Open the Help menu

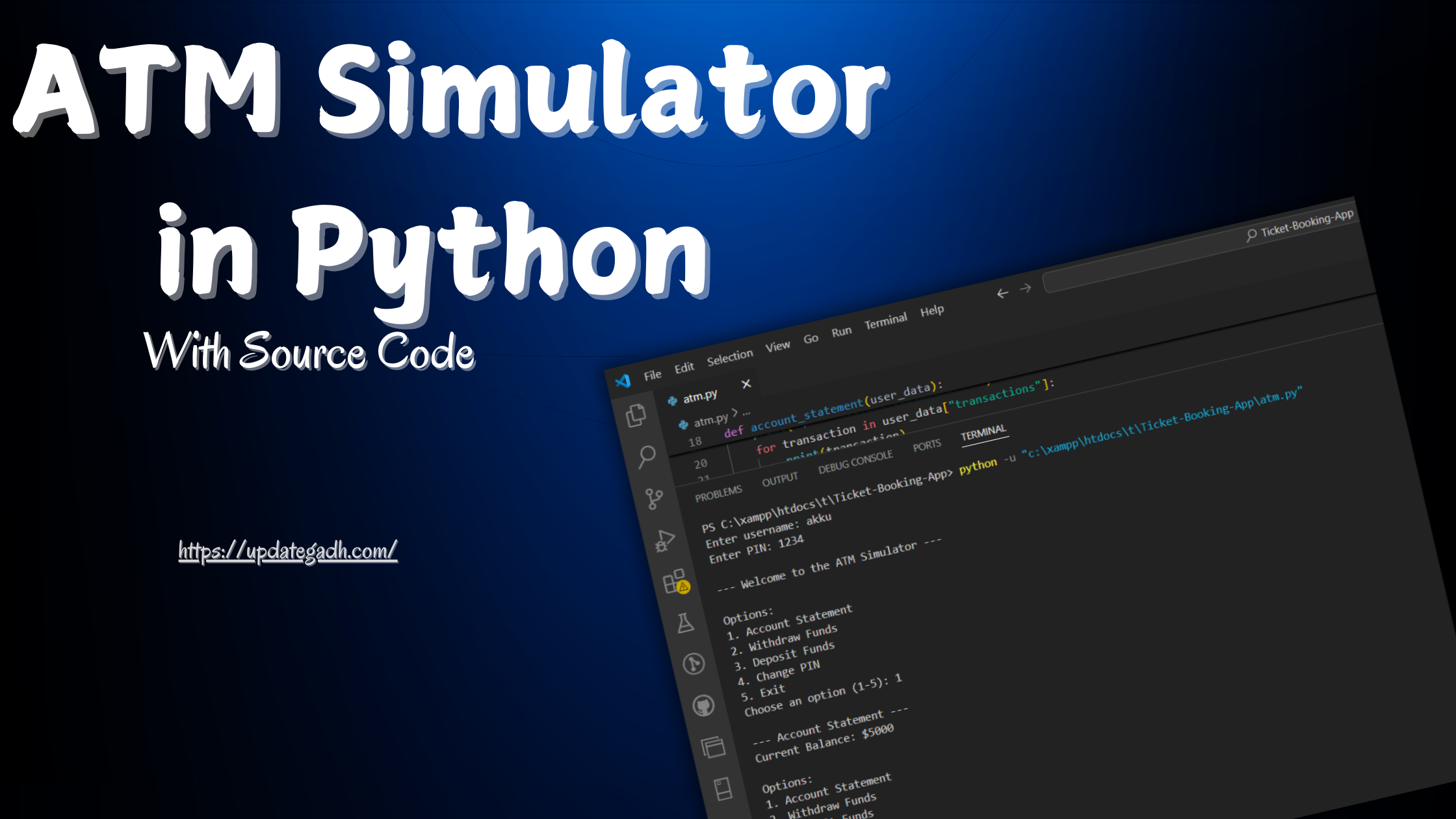932,311
